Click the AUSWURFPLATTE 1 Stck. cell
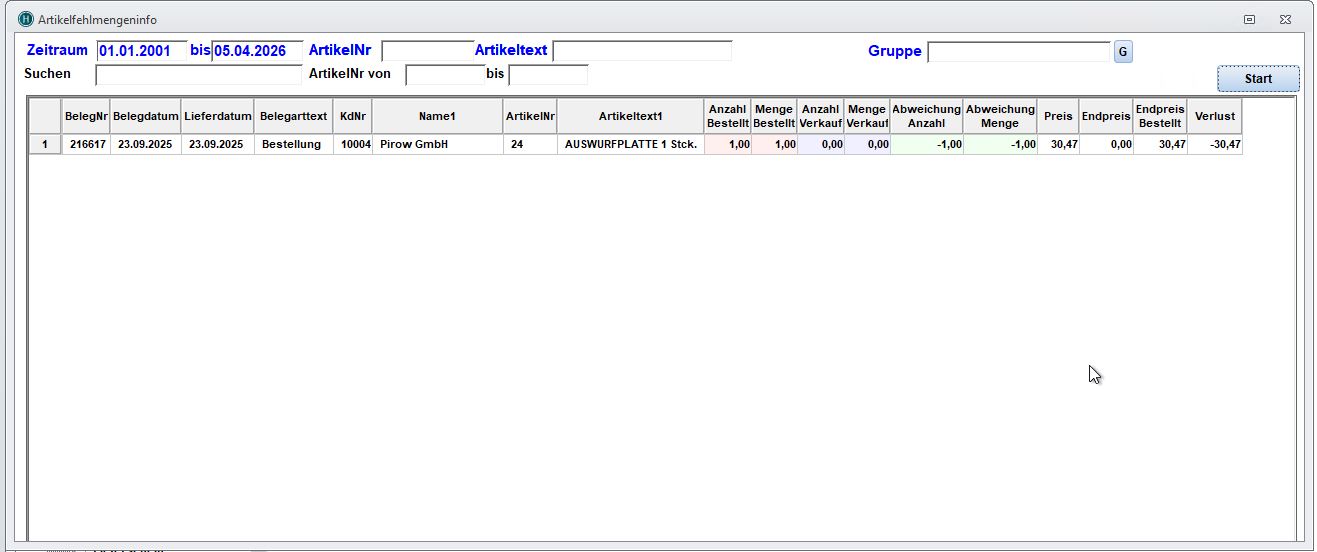The image size is (1317, 552). click(630, 145)
